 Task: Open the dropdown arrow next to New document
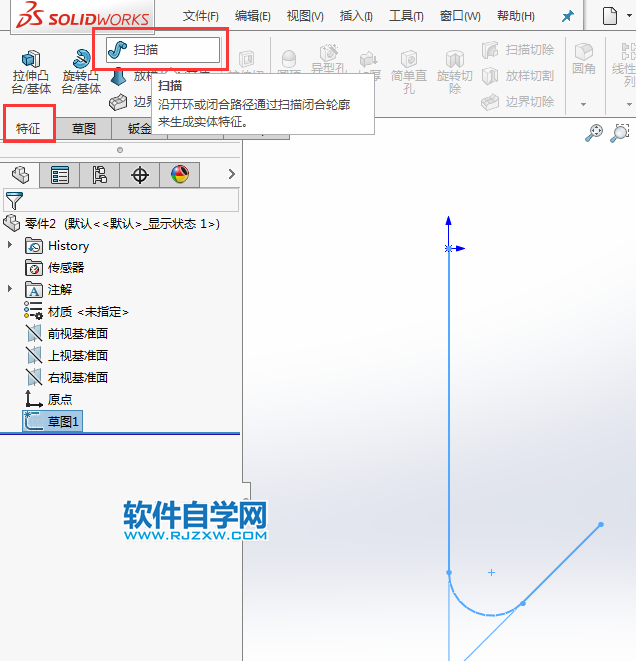point(629,16)
